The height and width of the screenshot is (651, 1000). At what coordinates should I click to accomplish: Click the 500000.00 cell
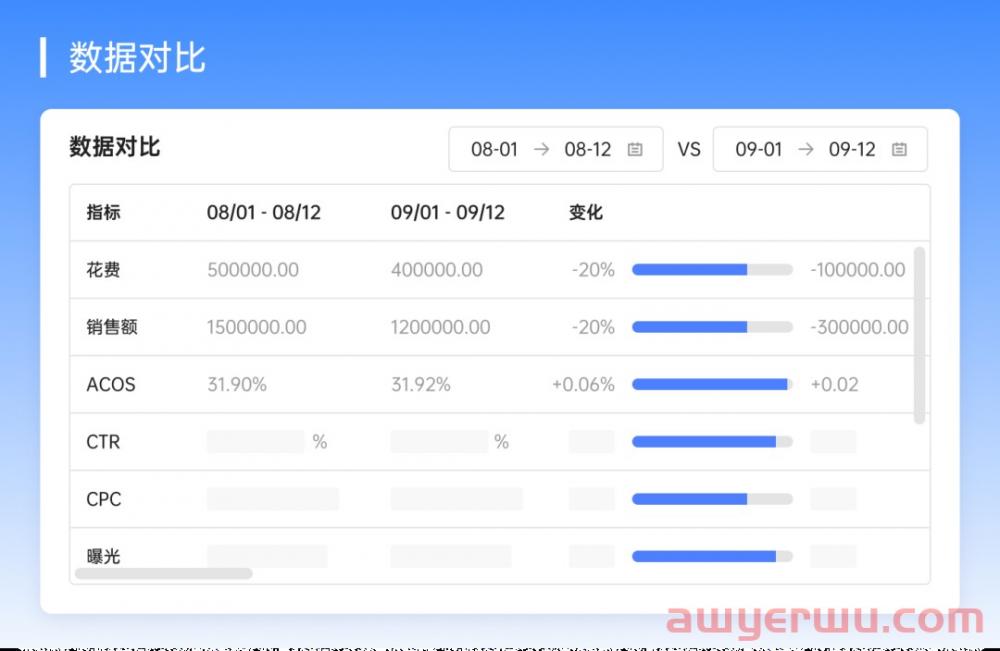(x=253, y=270)
